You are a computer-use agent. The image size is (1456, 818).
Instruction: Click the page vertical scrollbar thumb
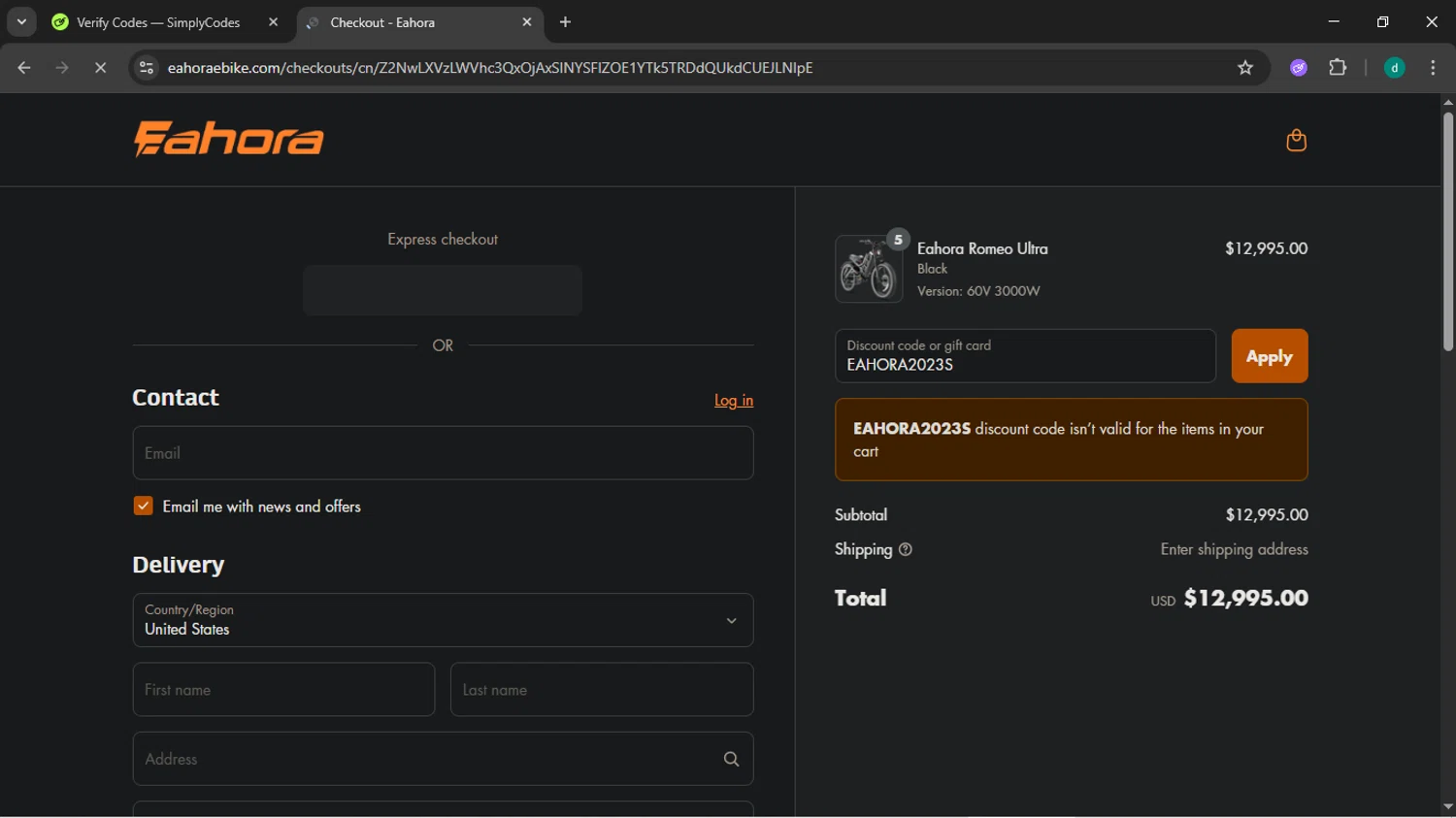1448,231
